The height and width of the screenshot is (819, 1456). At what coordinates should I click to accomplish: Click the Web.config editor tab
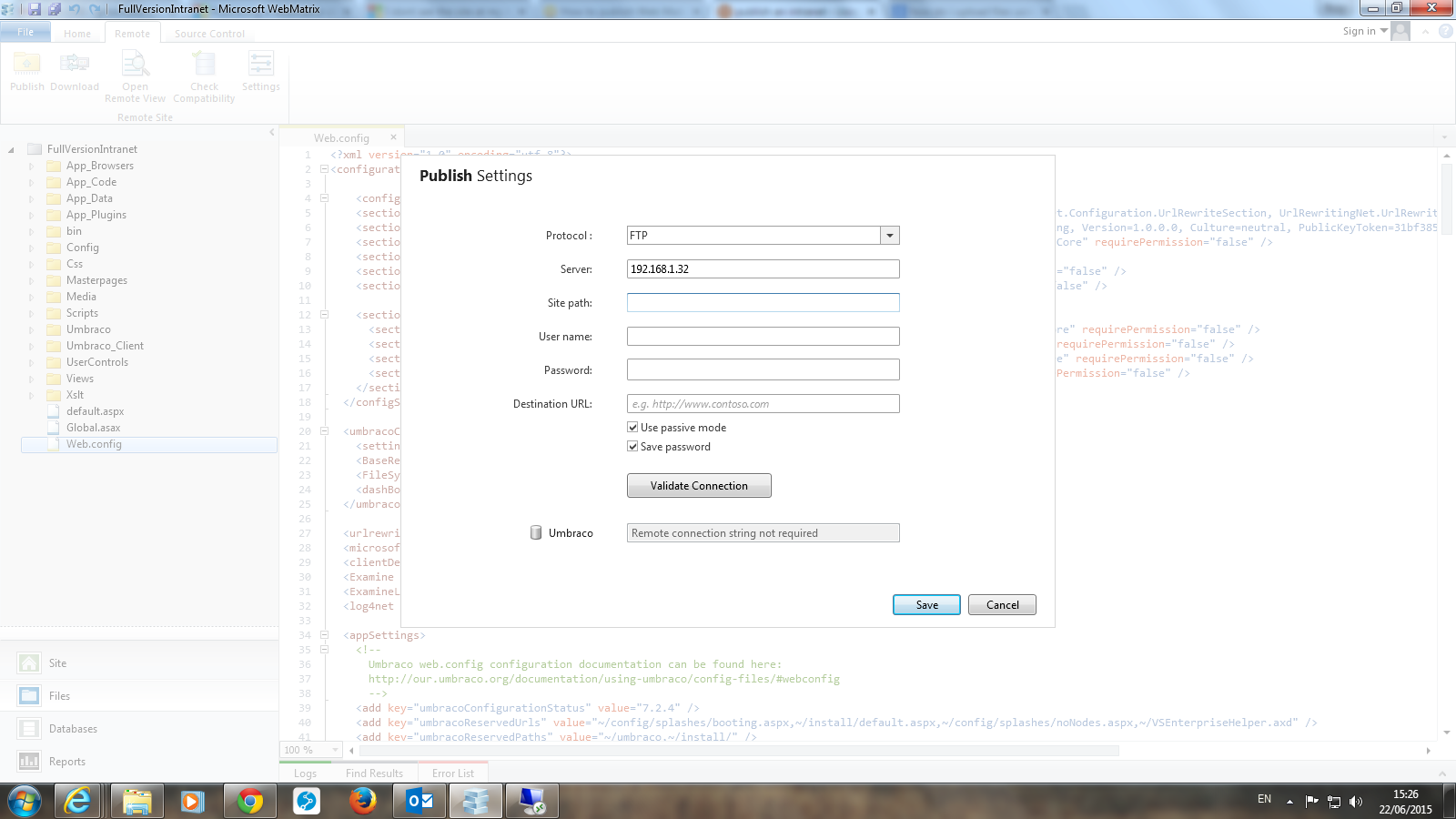point(341,138)
